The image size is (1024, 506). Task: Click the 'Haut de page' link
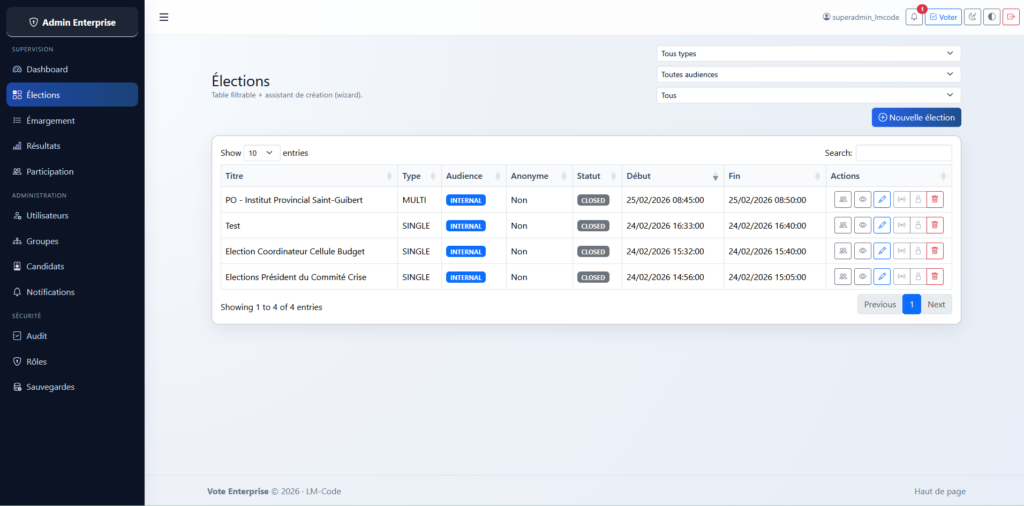[x=939, y=491]
